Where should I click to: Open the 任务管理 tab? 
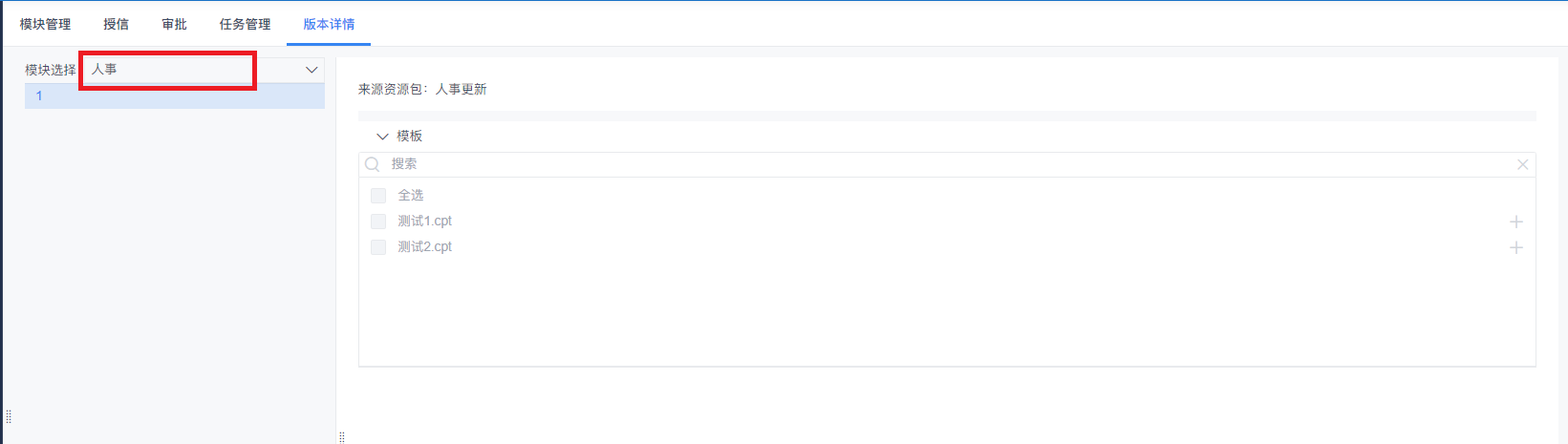[245, 24]
